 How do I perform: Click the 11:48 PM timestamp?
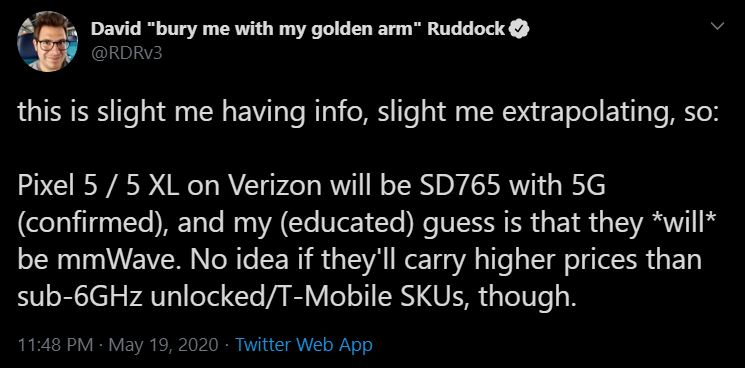pos(55,345)
